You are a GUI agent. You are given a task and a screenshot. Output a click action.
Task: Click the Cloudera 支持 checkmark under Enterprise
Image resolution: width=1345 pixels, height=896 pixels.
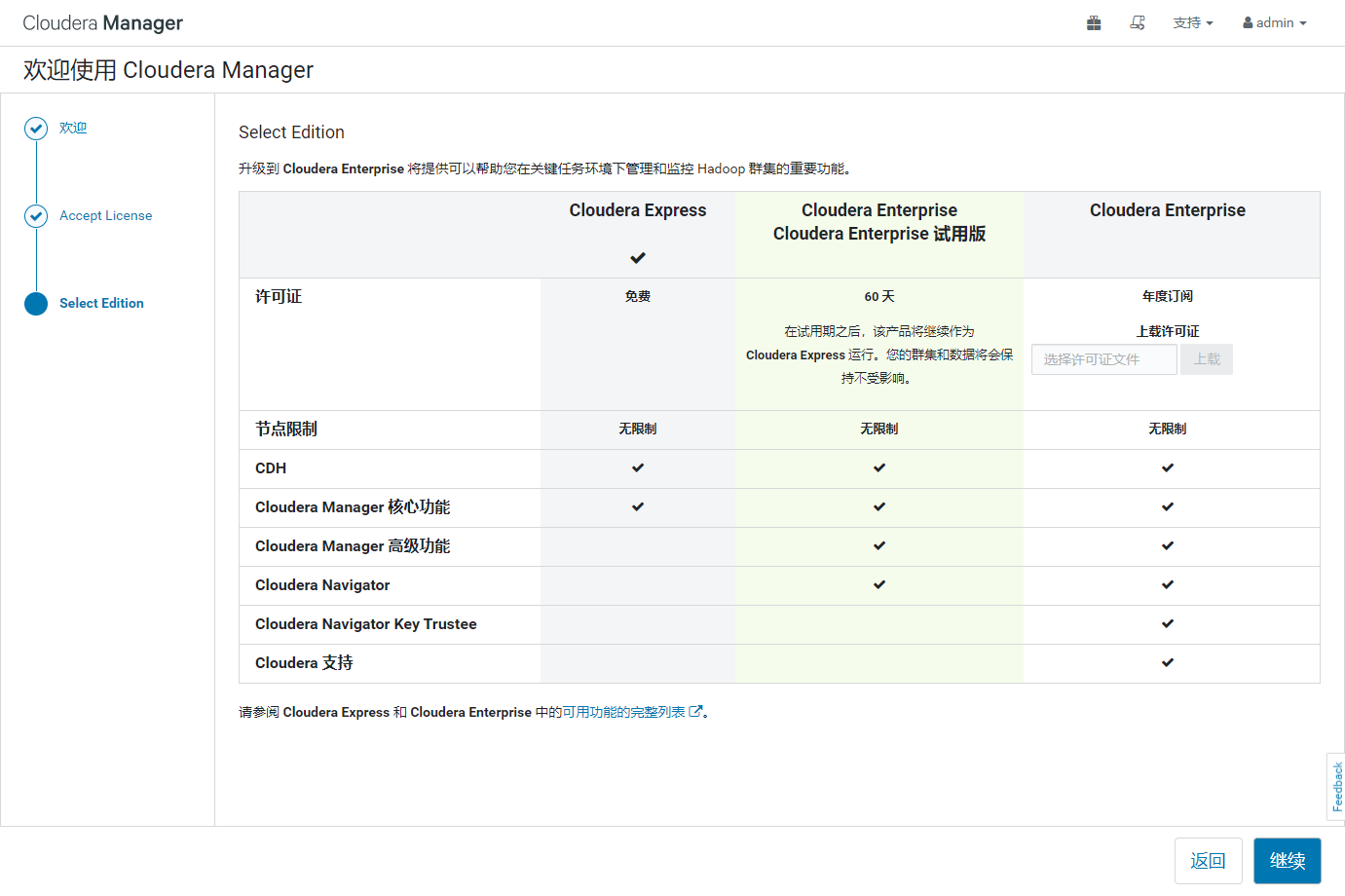click(x=1168, y=662)
